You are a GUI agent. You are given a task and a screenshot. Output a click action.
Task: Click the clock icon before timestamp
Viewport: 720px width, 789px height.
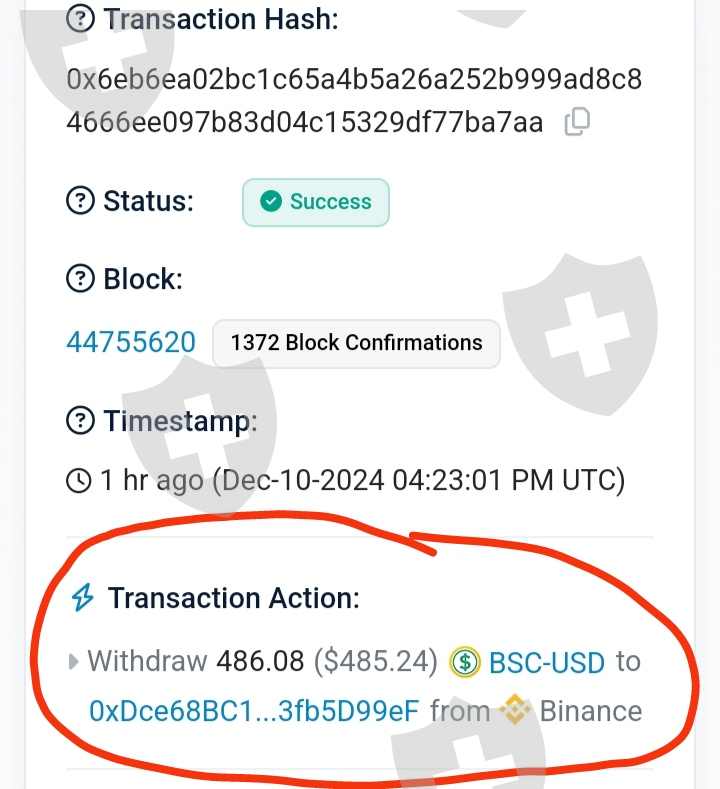(78, 481)
